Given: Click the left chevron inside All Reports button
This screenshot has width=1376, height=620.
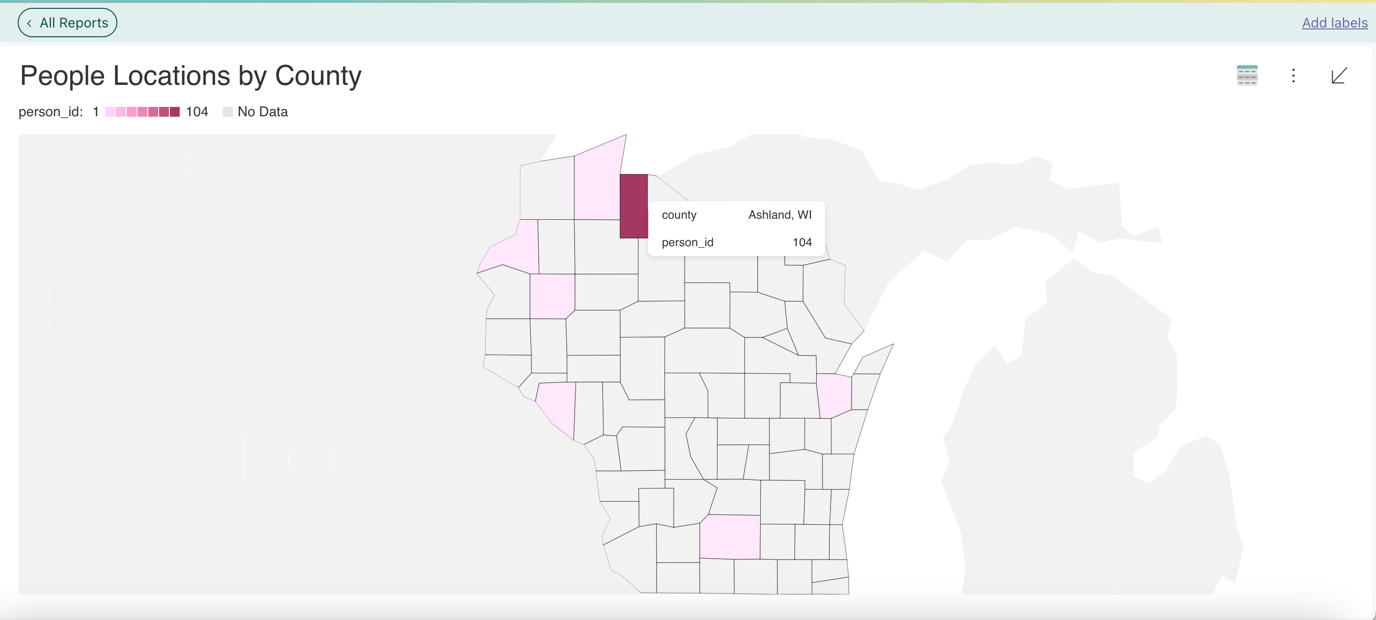Looking at the screenshot, I should (32, 22).
